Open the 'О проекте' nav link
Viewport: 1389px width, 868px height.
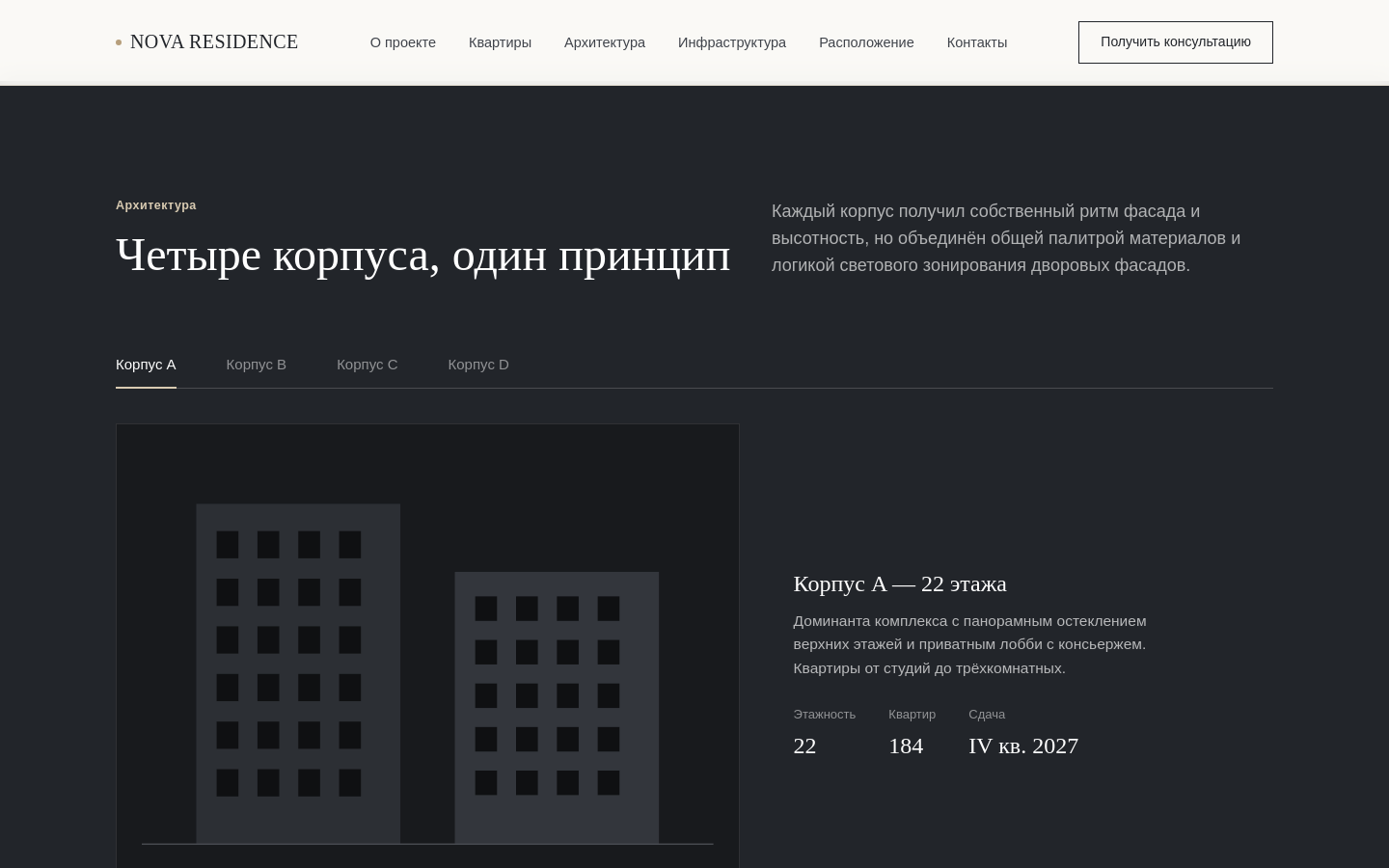coord(403,42)
